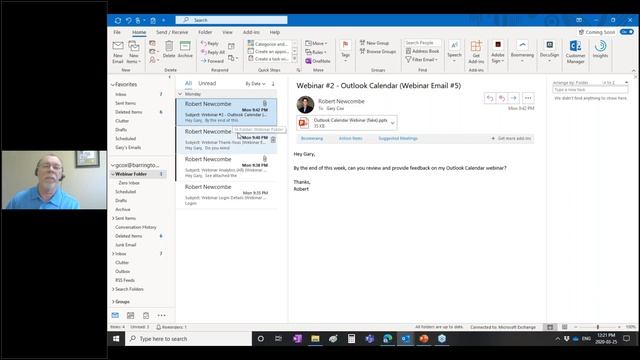Open email with Webinar Login Details subject

click(227, 195)
